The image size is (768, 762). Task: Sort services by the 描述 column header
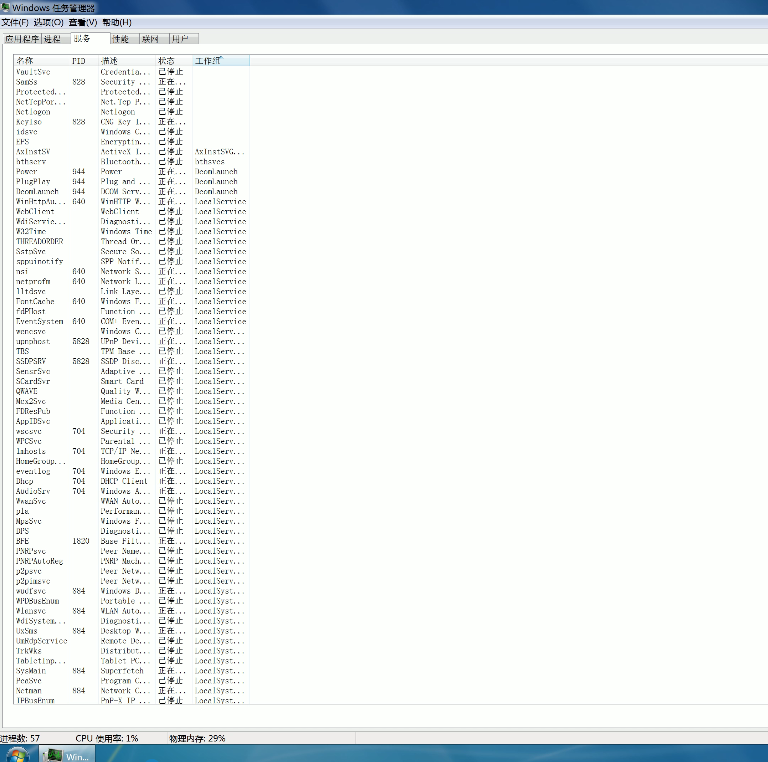(x=127, y=61)
